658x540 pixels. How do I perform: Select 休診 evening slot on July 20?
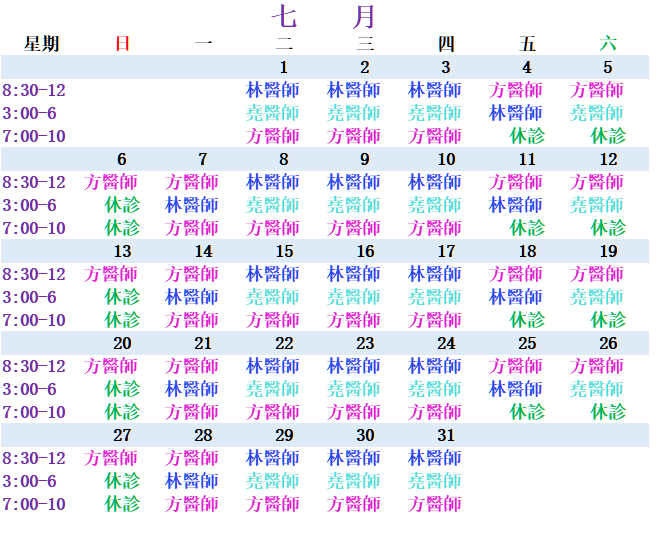(x=122, y=412)
